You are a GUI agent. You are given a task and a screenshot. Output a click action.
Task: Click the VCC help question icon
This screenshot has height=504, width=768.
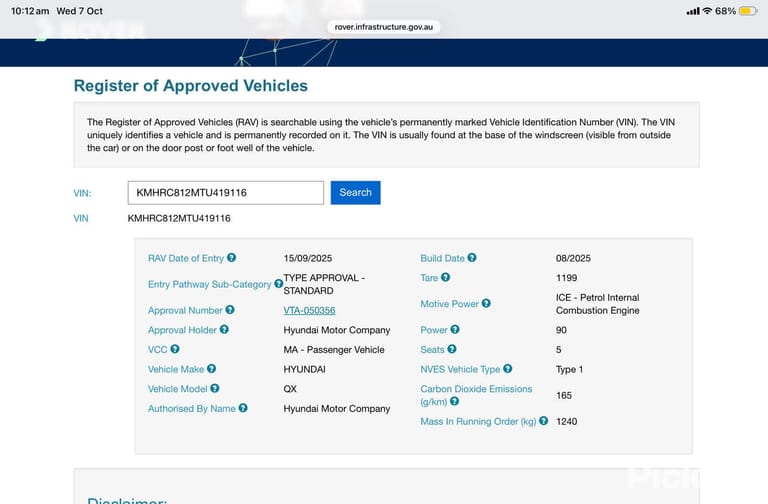(175, 349)
